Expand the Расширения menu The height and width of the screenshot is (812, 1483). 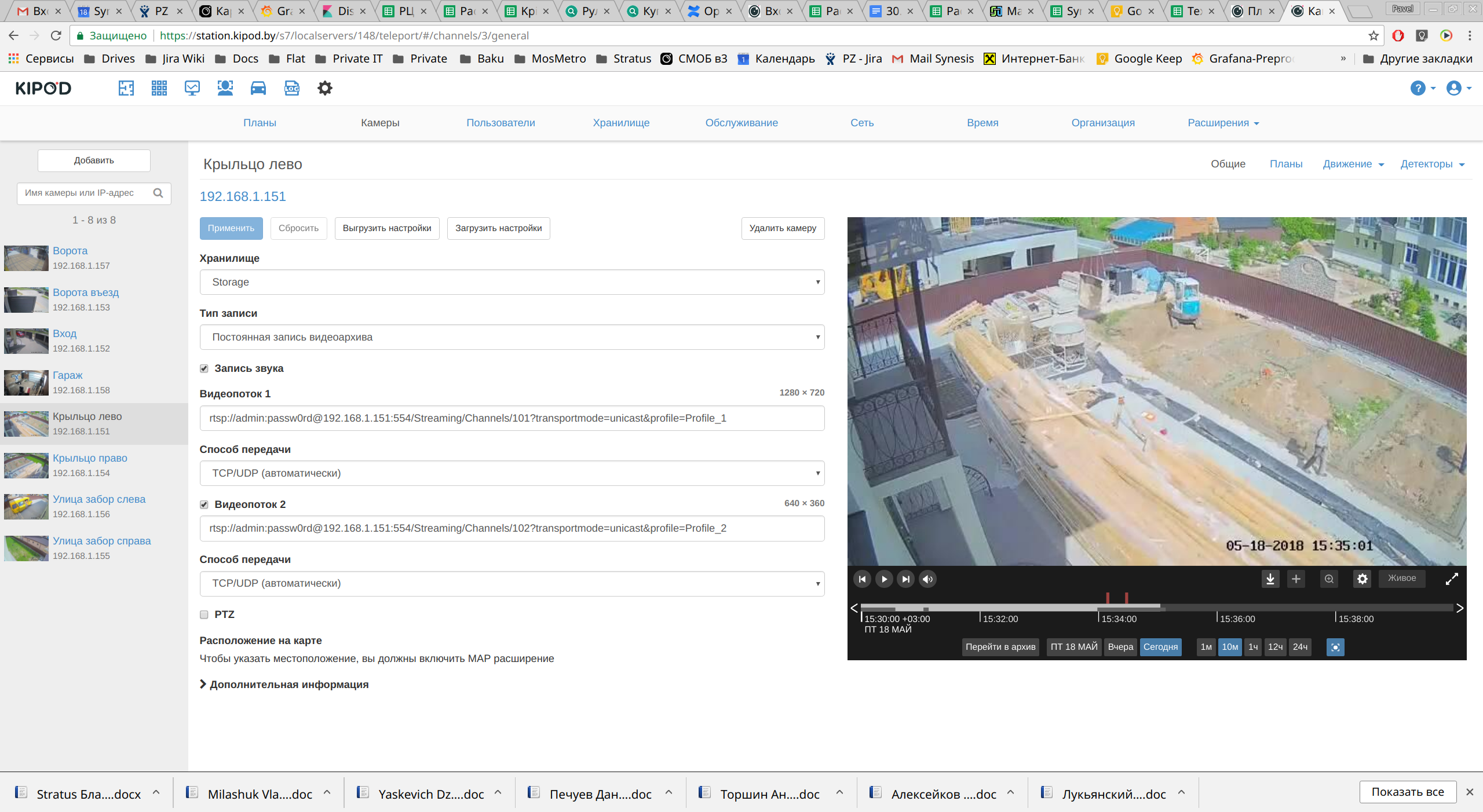pos(1223,123)
